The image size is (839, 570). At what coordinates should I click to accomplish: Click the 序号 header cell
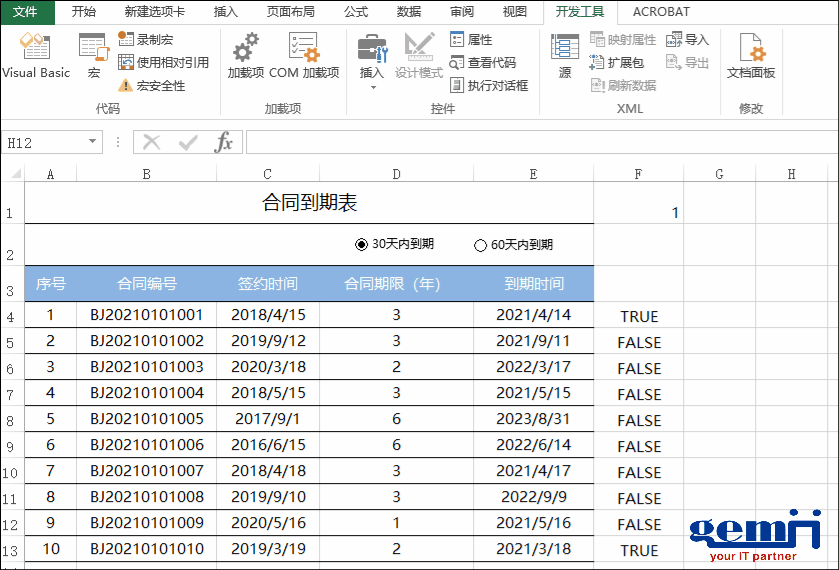coord(51,284)
